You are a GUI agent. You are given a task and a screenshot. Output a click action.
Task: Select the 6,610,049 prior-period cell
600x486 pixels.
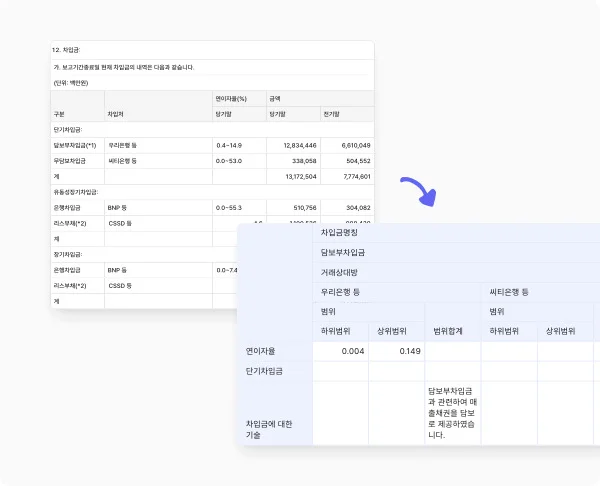[x=351, y=145]
